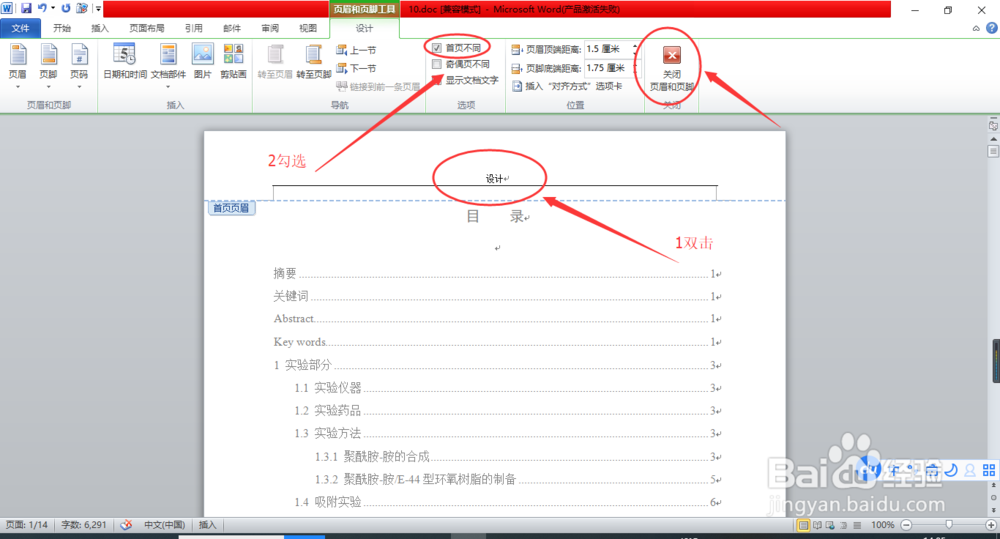Enable 奇偶页不同 checkbox
This screenshot has width=1000, height=539.
437,64
